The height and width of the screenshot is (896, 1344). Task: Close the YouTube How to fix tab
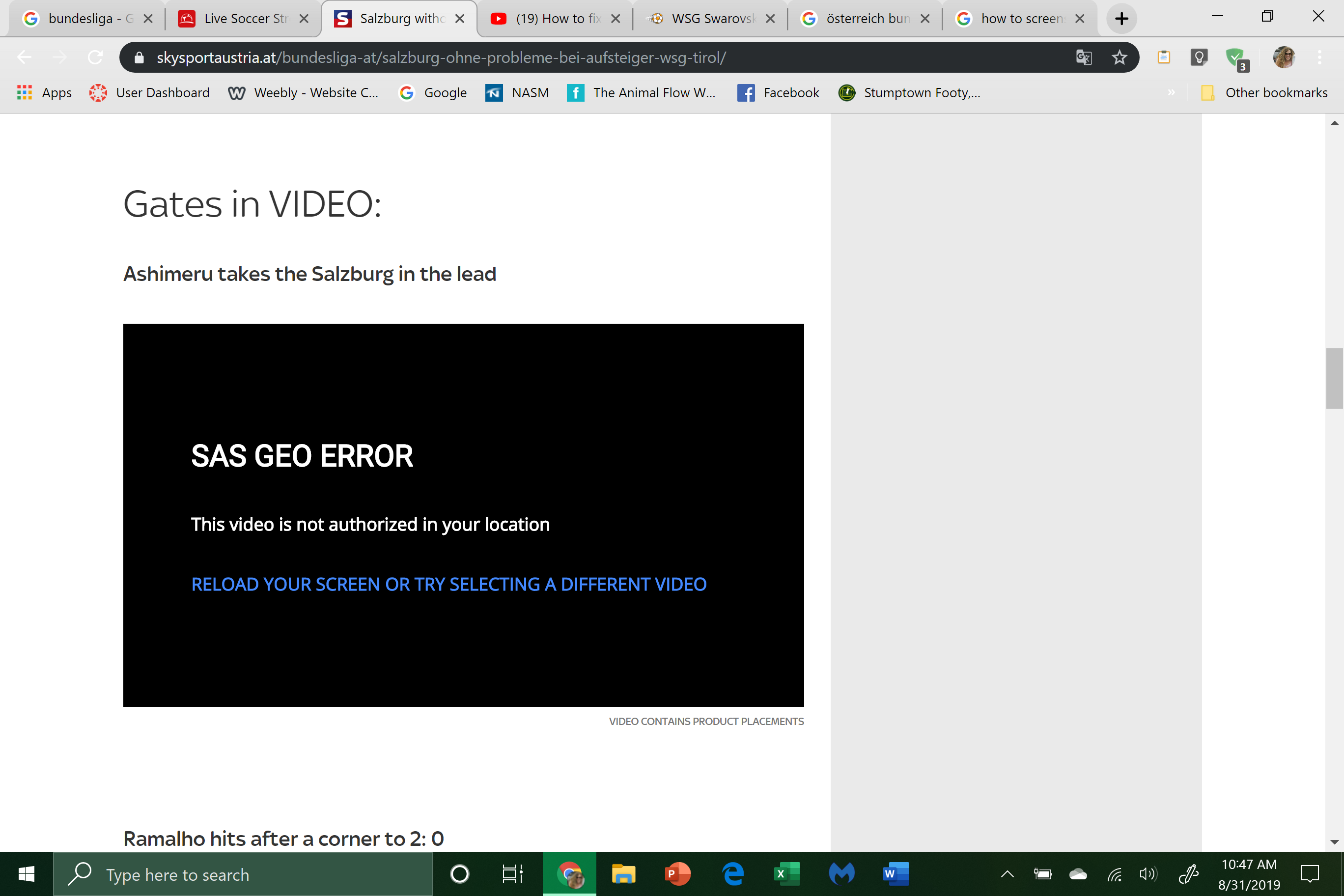tap(616, 19)
